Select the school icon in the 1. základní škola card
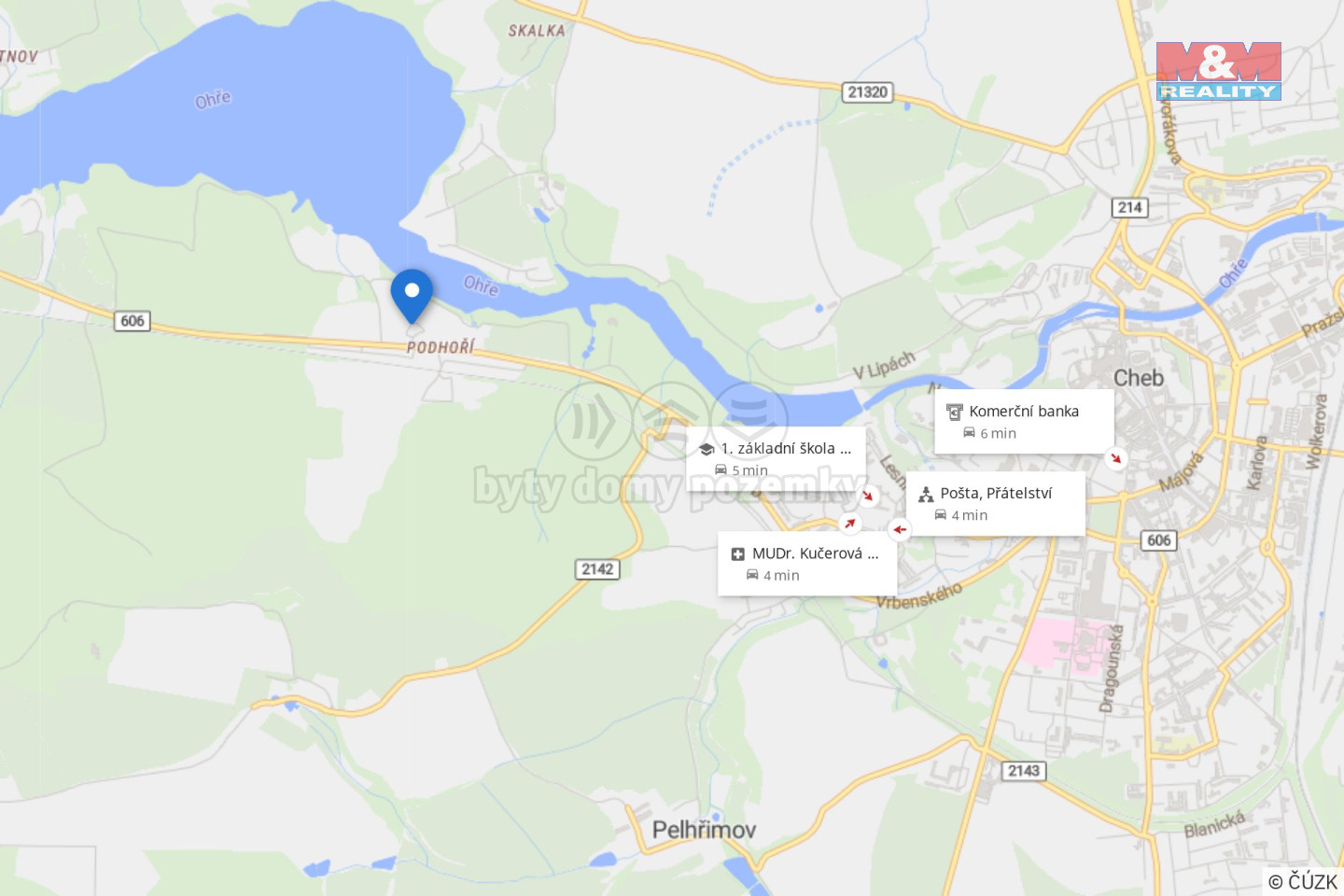 click(707, 449)
